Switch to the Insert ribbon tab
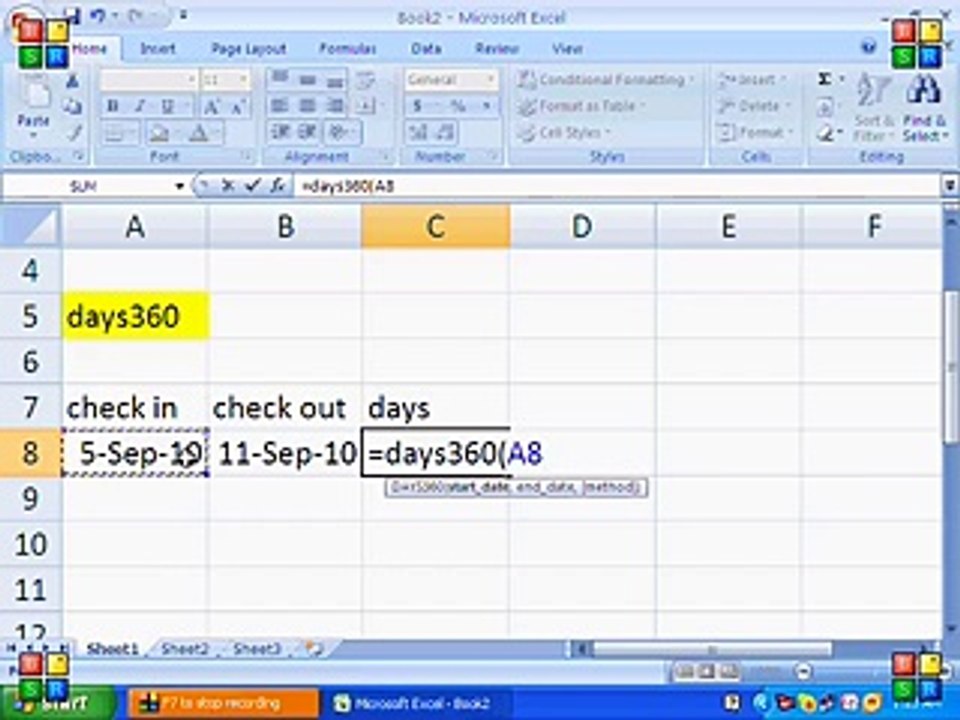 [x=158, y=48]
